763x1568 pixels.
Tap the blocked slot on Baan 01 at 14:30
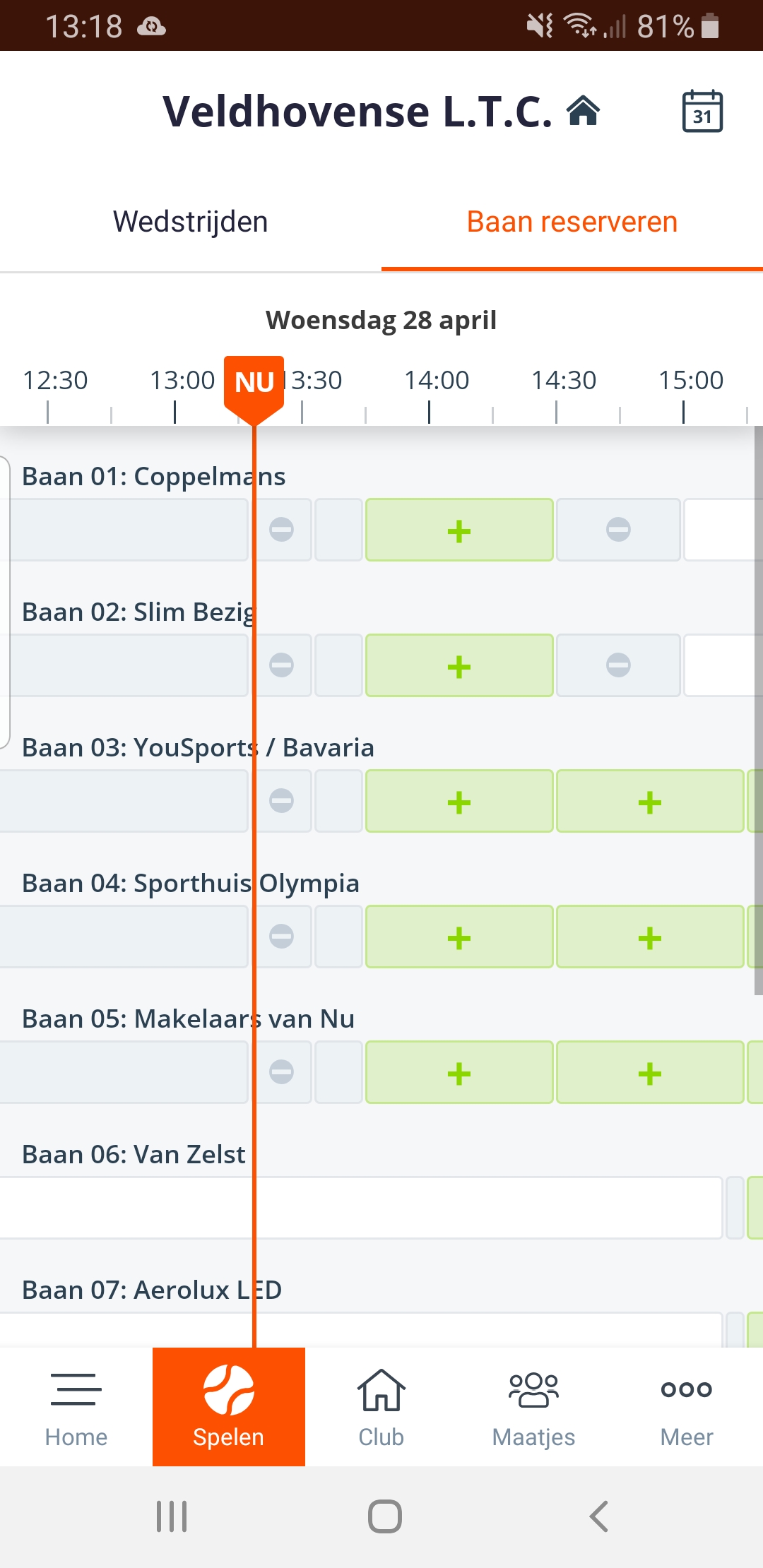tap(618, 530)
